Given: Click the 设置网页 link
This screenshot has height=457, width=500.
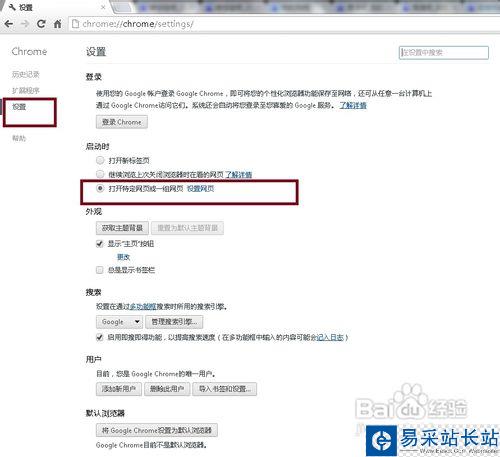Looking at the screenshot, I should click(200, 189).
